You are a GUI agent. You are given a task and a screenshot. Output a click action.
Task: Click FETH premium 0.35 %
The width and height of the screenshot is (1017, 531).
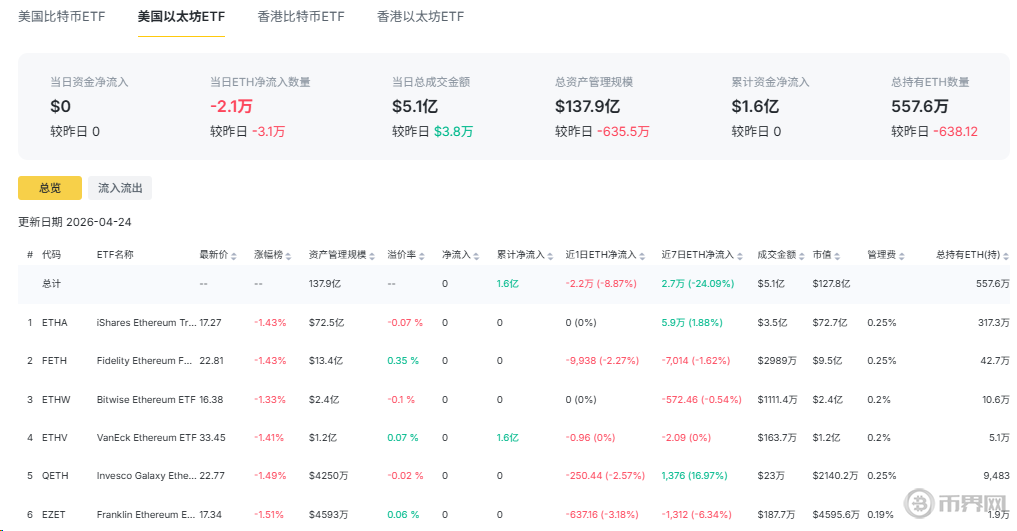pyautogui.click(x=403, y=360)
